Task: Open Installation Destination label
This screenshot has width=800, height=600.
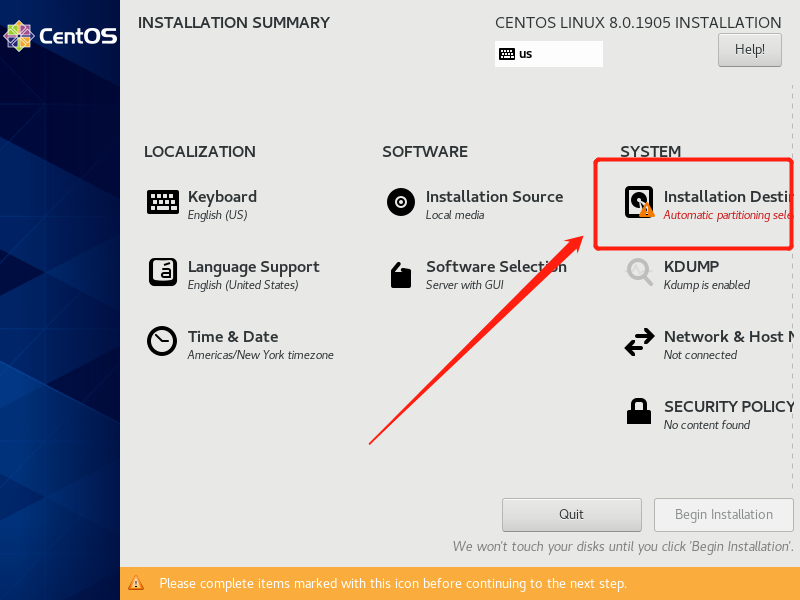Action: (x=729, y=196)
